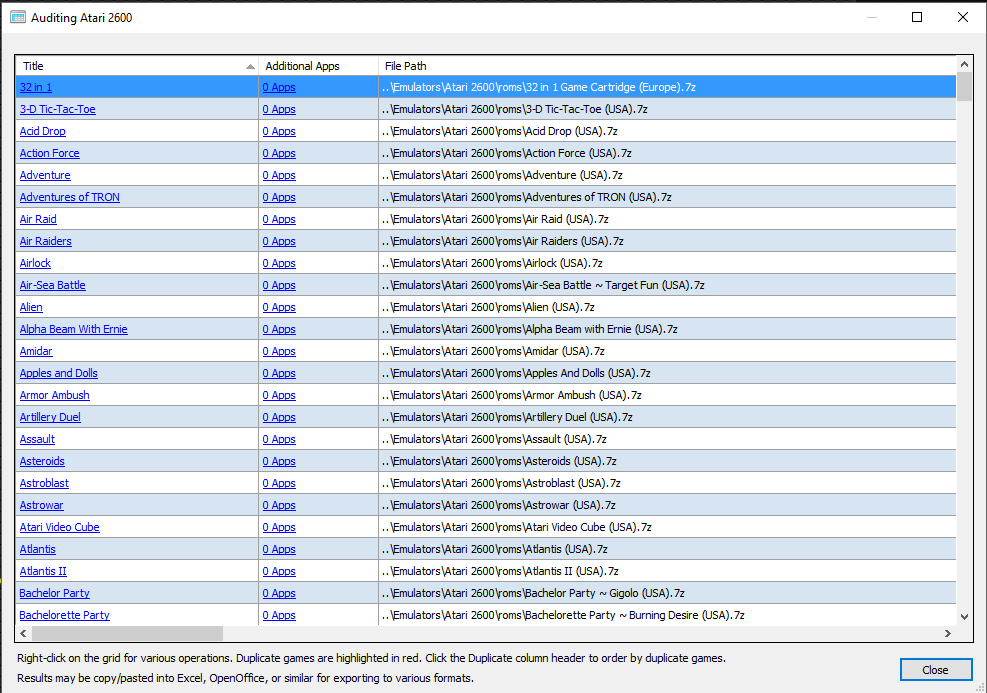Open the Alpha Beam With Ernie link

pyautogui.click(x=73, y=329)
